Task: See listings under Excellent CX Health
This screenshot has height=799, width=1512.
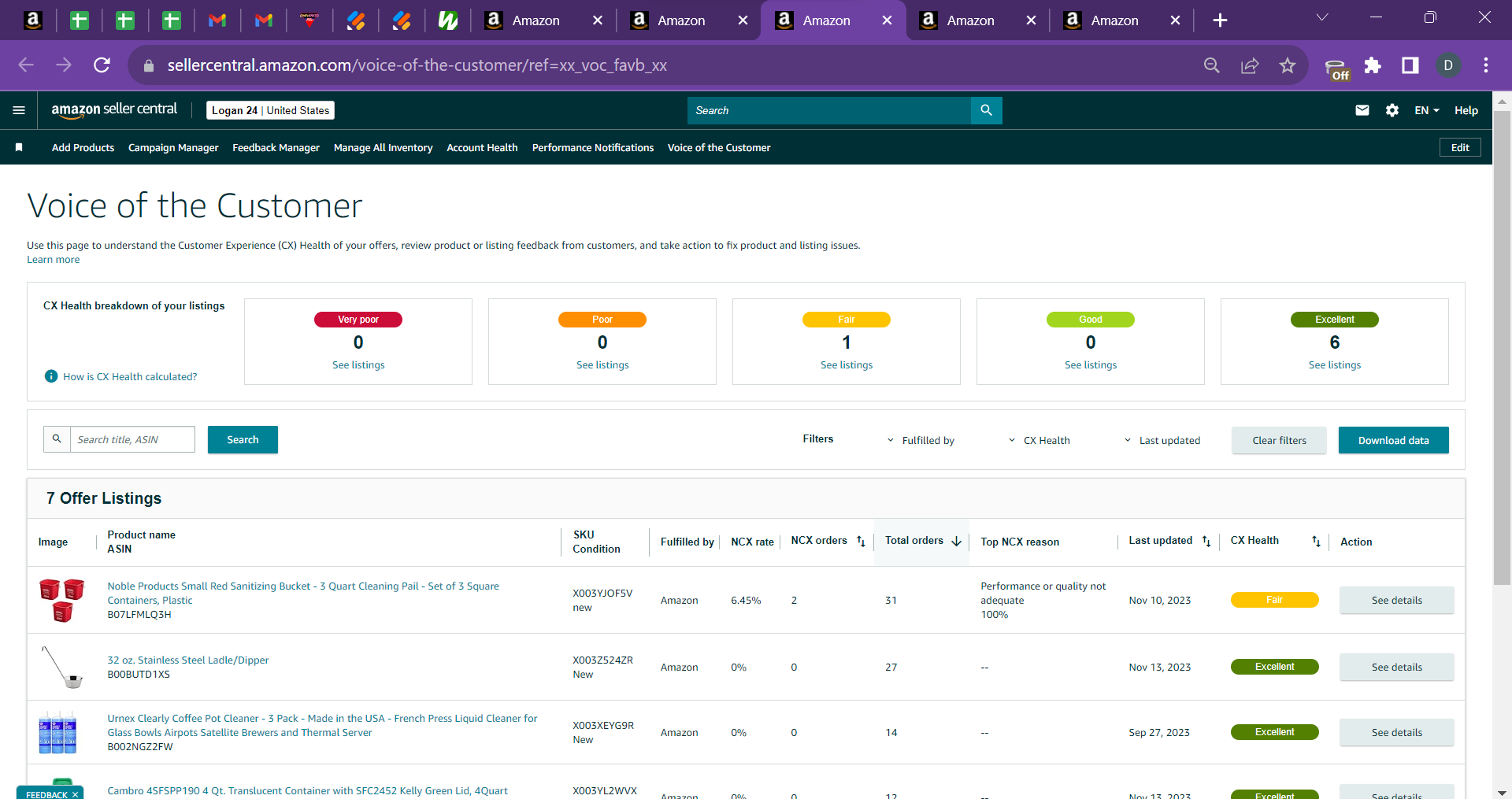Action: pos(1335,365)
